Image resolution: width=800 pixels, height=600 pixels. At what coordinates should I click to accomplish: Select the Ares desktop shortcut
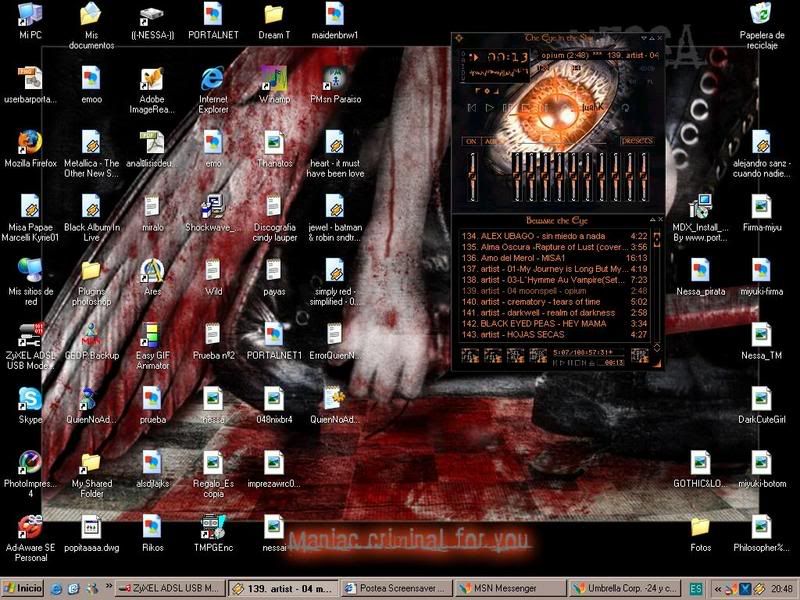[x=152, y=277]
